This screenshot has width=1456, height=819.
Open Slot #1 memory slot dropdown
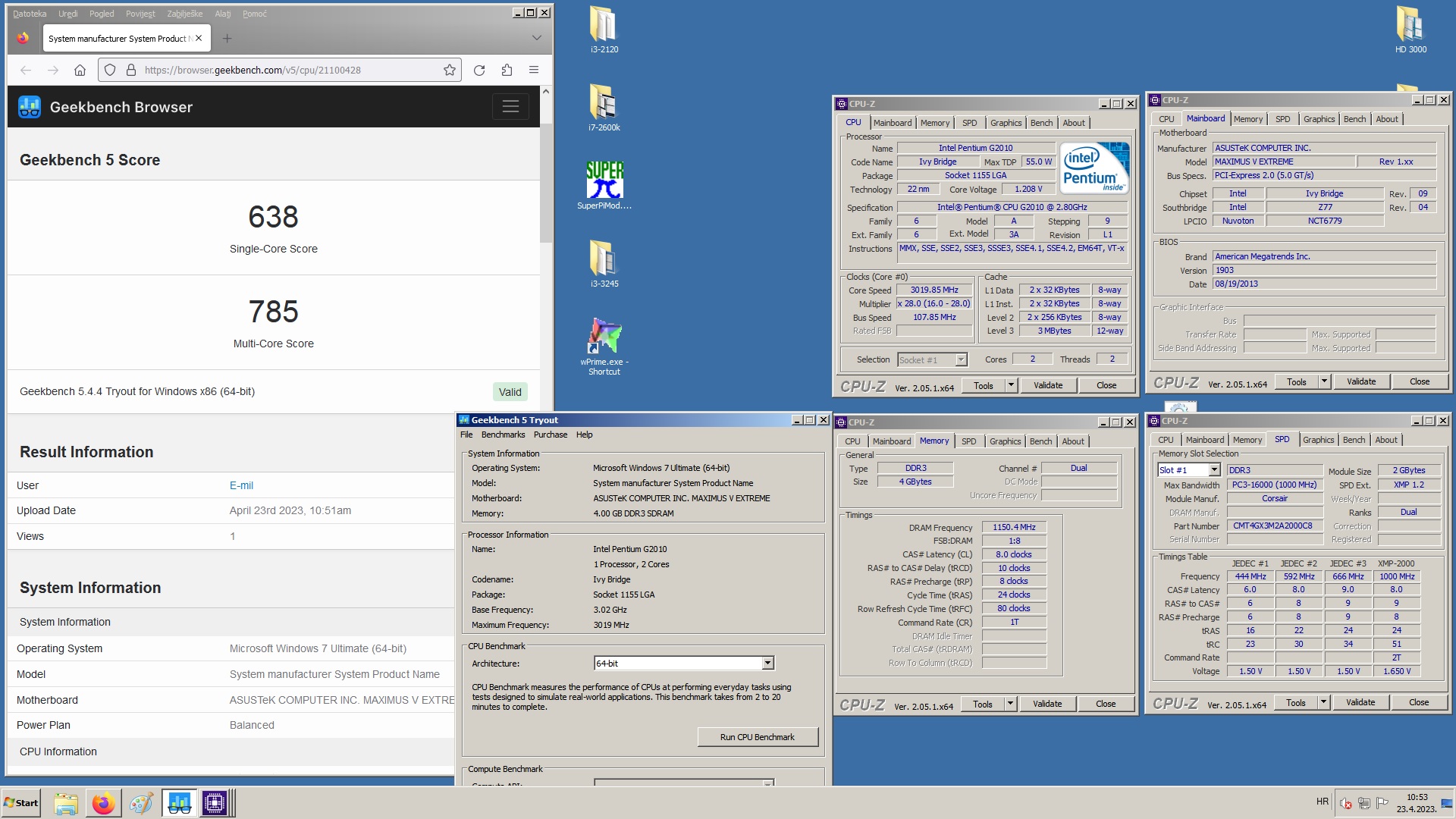click(1214, 470)
